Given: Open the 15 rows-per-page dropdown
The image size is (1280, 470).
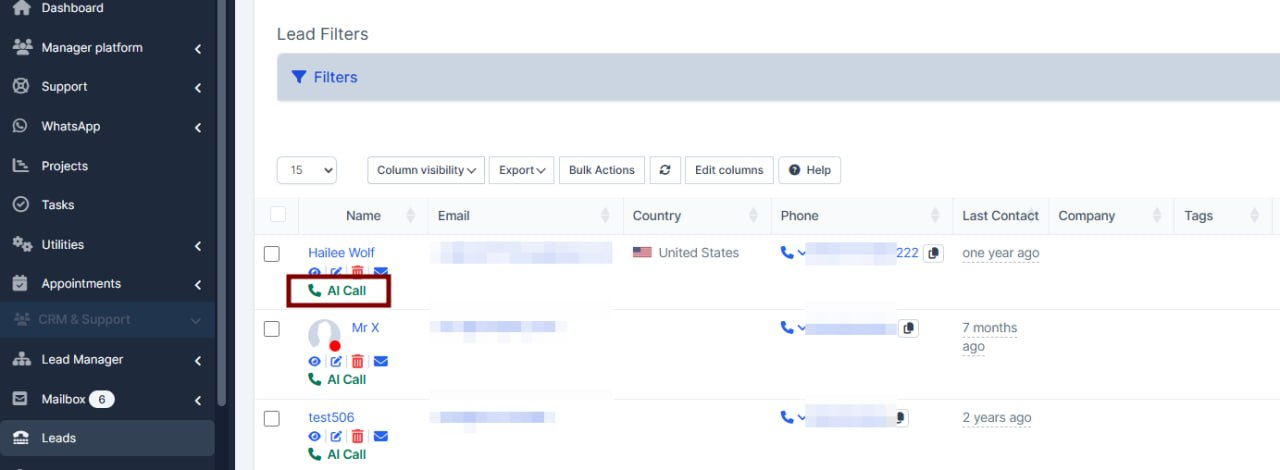Looking at the screenshot, I should 307,170.
